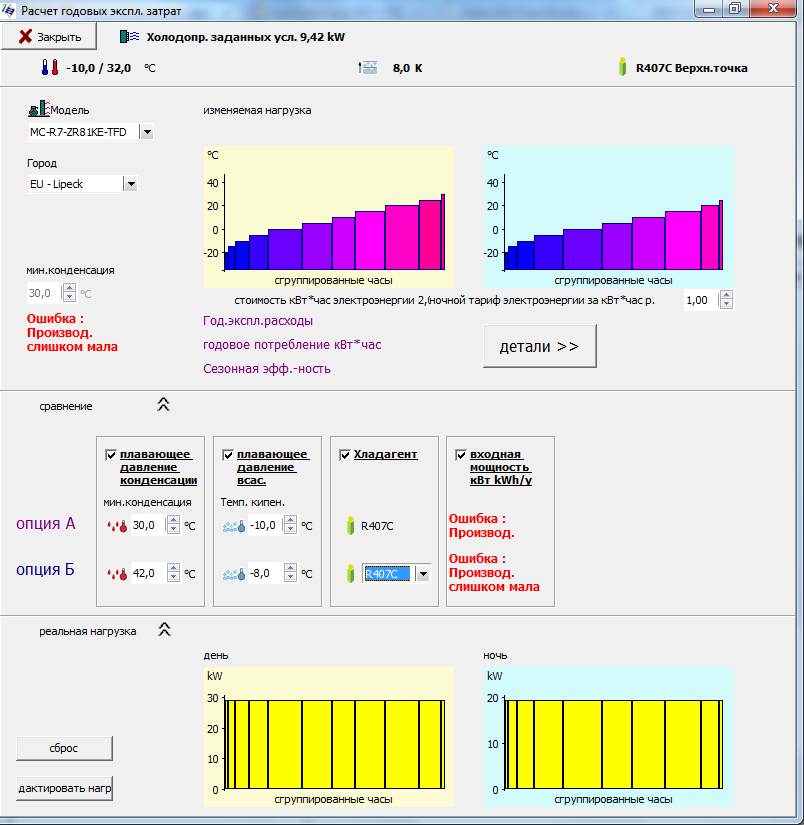This screenshot has width=804, height=825.
Task: Click the compressor model icon next to Модель
Action: coord(39,109)
